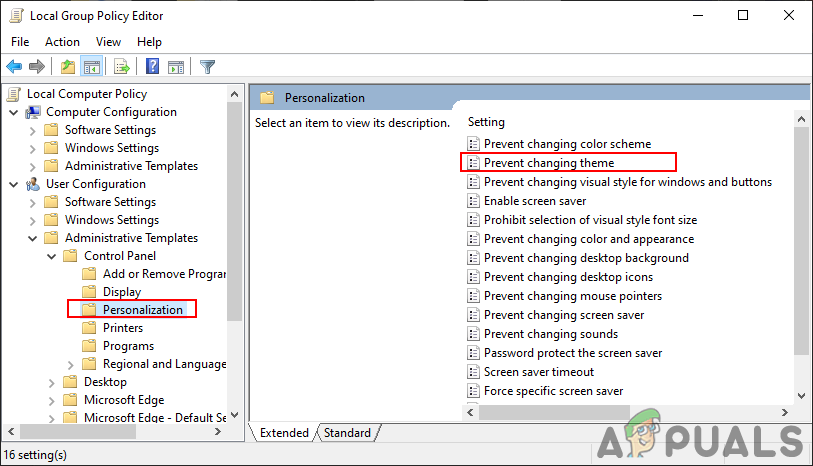Click tree pane horizontal scrollbar left arrow
This screenshot has height=466, width=813.
pyautogui.click(x=11, y=431)
